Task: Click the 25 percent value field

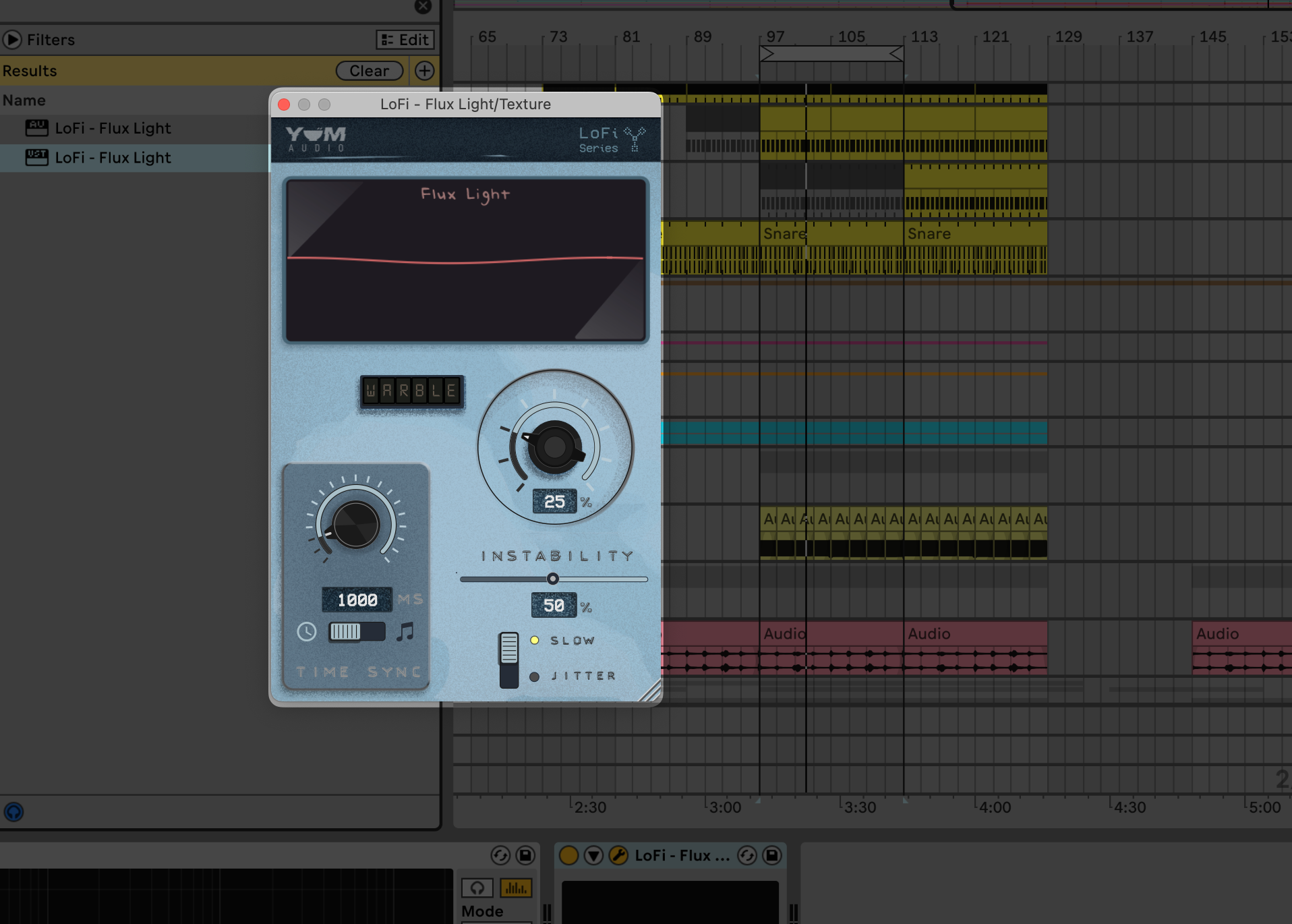Action: [x=554, y=501]
